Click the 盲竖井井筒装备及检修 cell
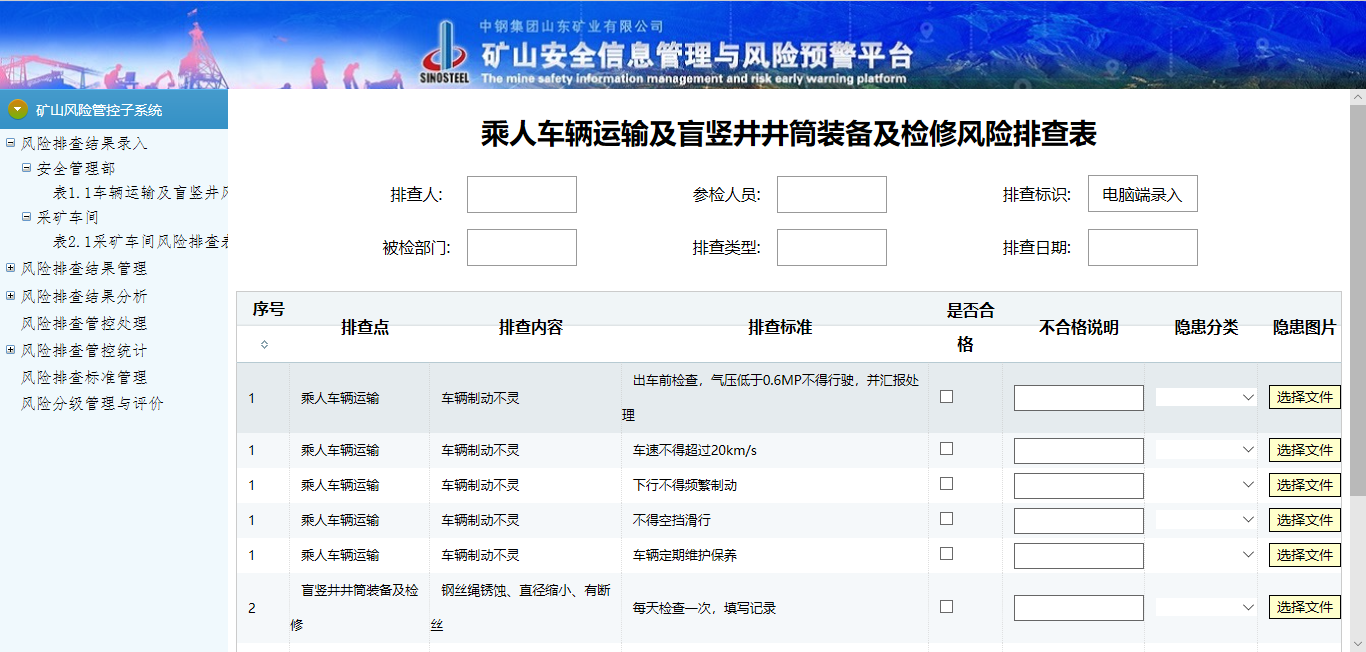1366x652 pixels. click(x=360, y=607)
